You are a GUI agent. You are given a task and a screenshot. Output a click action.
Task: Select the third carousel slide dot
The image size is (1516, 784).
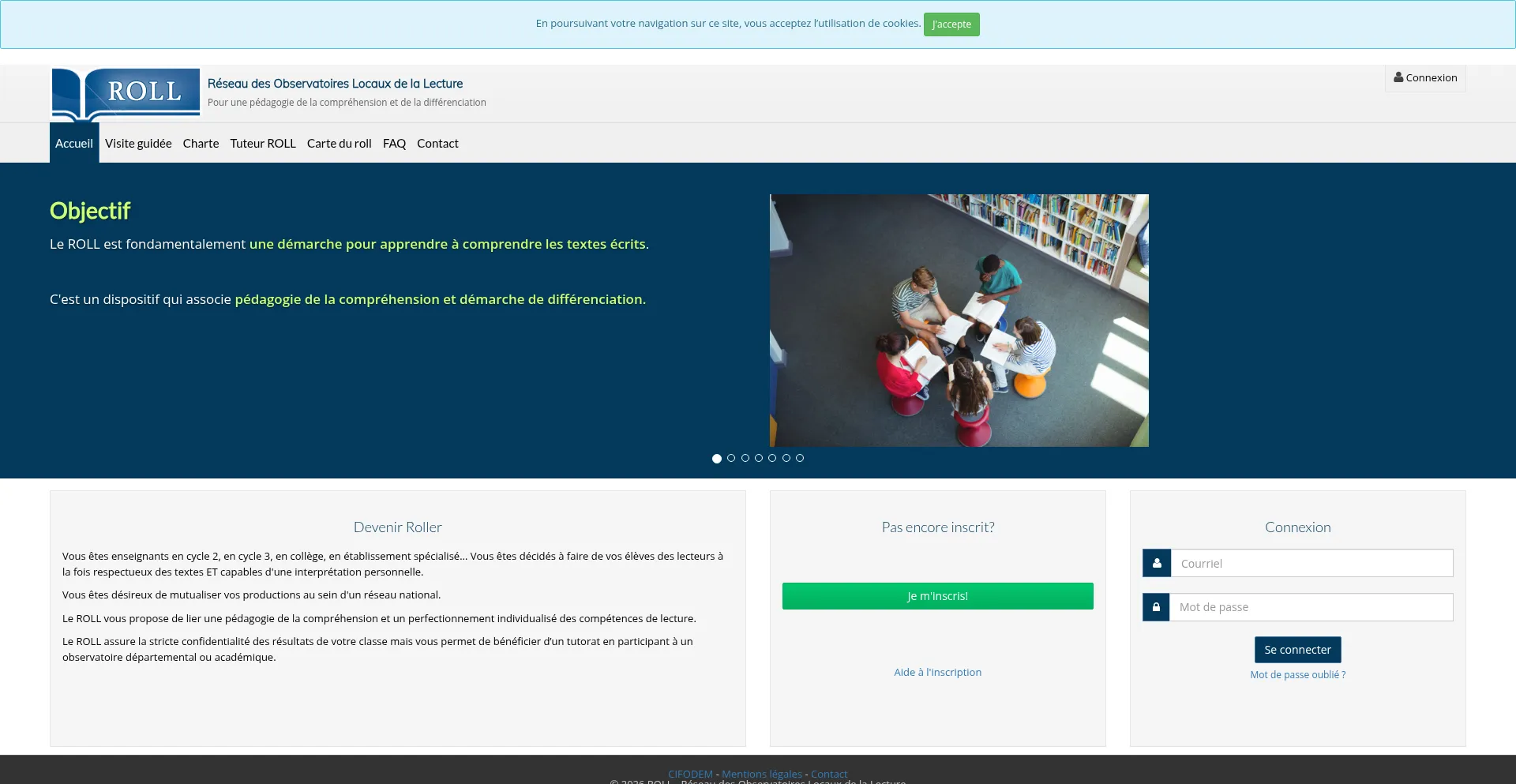tap(745, 458)
